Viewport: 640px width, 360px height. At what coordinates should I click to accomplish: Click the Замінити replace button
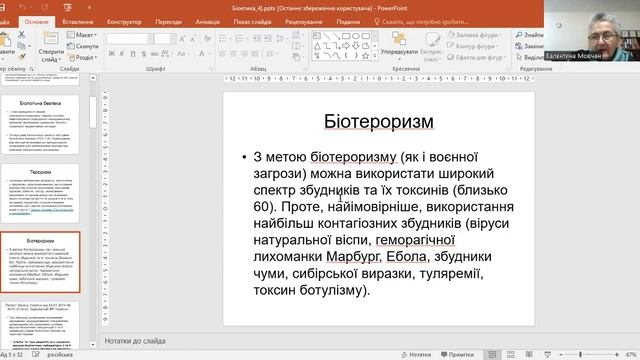pos(529,46)
